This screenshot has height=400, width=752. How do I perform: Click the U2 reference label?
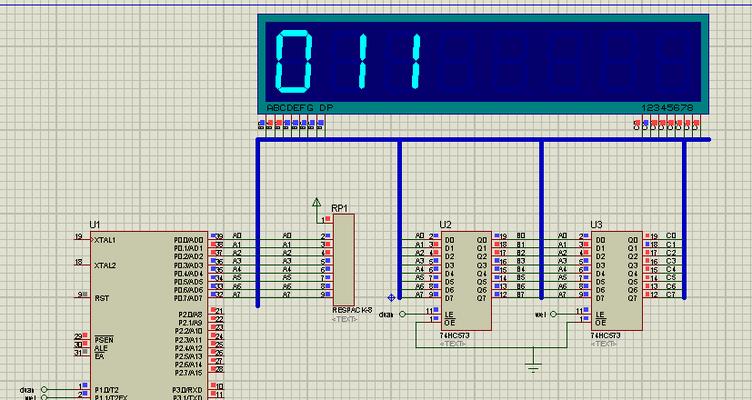point(446,224)
